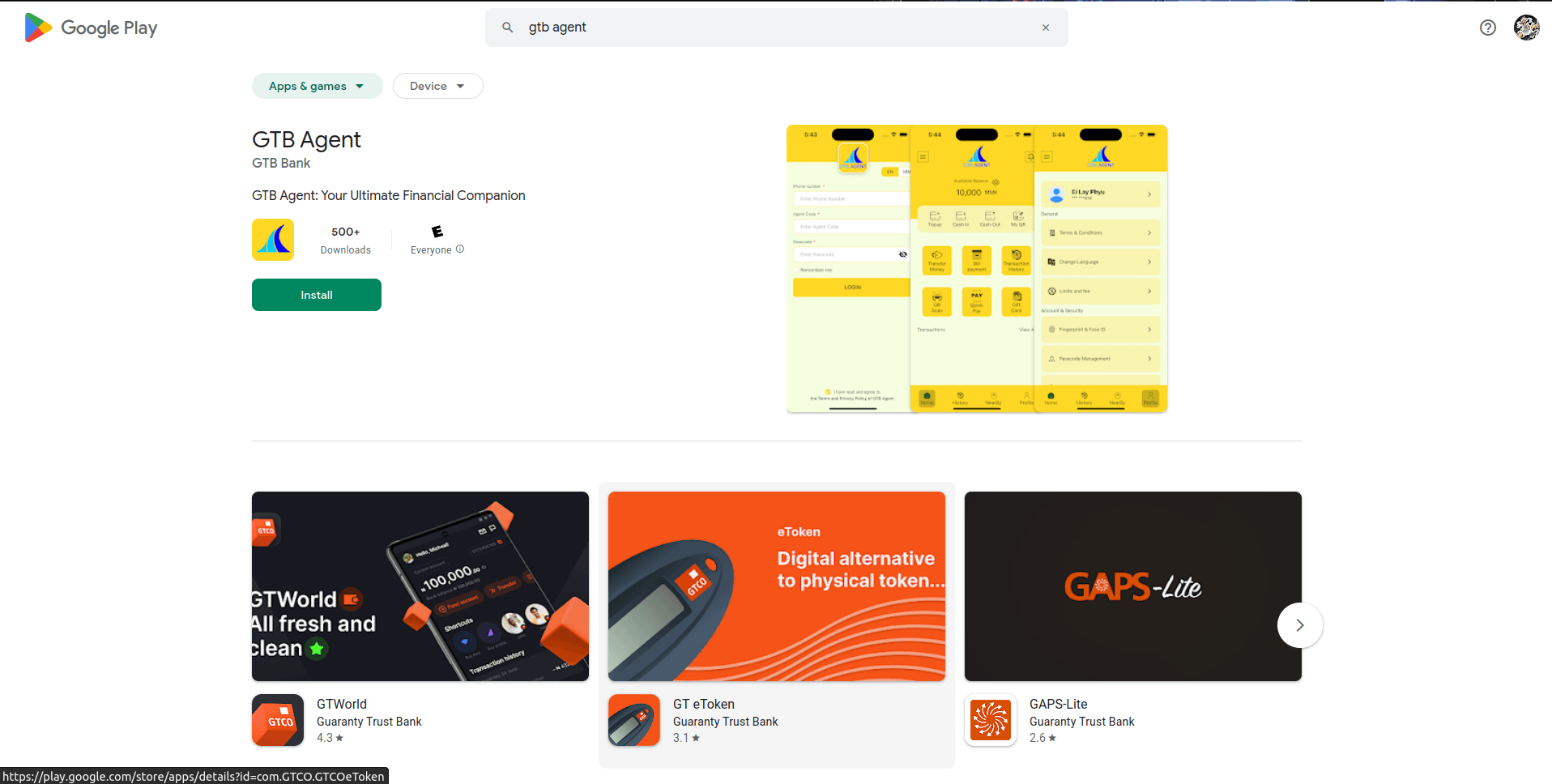Screen dimensions: 1552x784
Task: Click the GTB Agent app icon
Action: click(x=273, y=240)
